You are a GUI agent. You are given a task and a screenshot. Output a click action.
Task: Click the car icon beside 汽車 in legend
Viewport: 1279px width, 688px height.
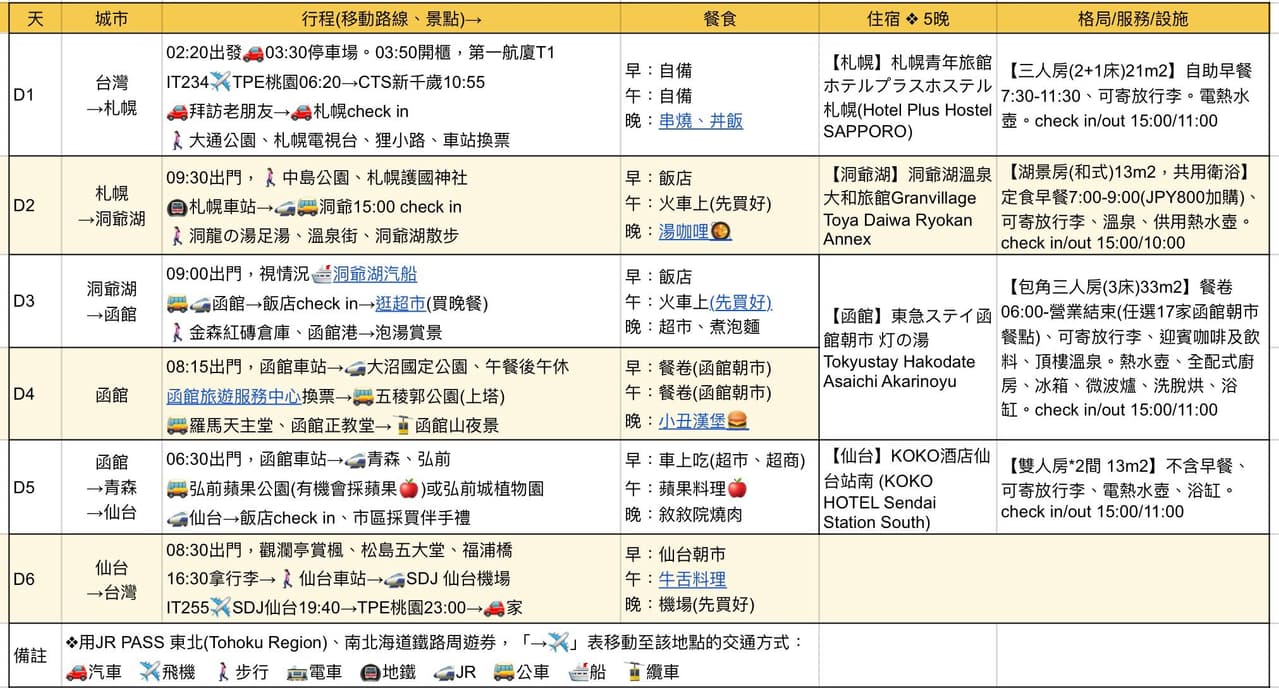[x=76, y=673]
